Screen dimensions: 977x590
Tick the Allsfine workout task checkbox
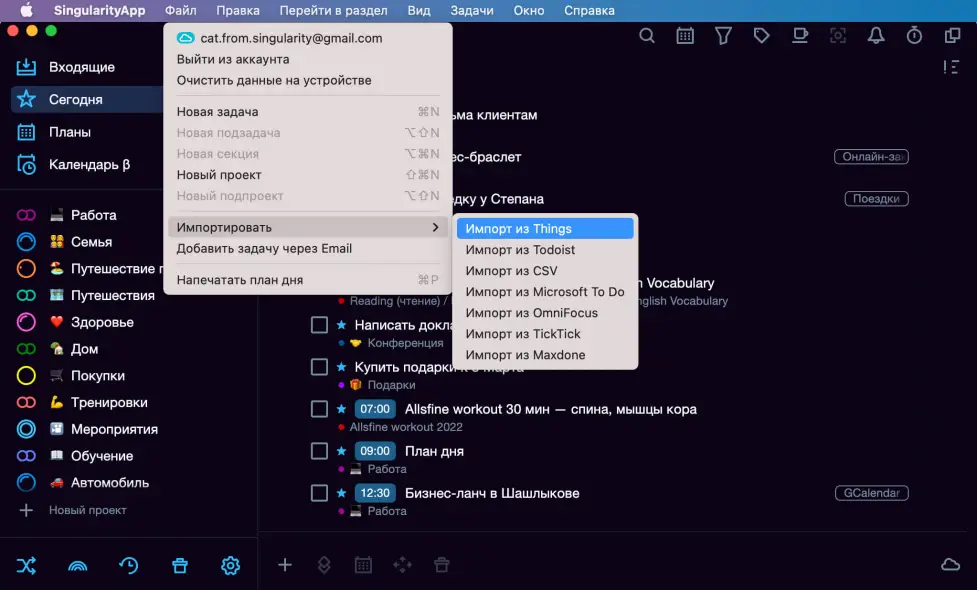319,409
